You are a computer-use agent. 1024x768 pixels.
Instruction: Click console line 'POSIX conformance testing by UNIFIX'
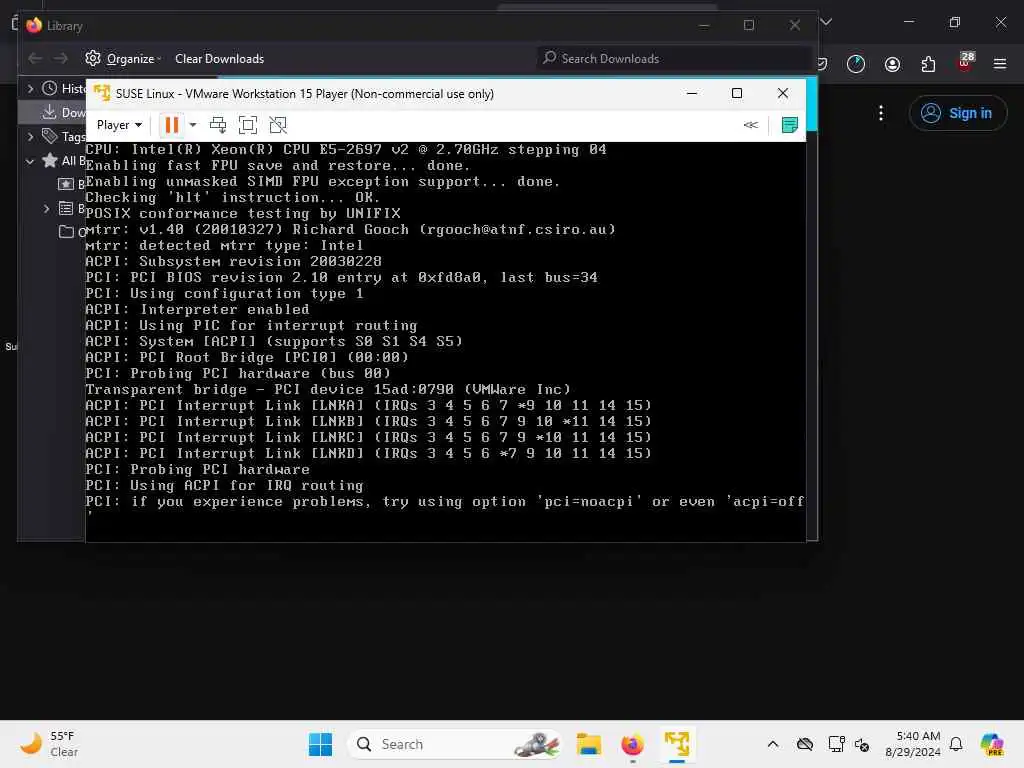pyautogui.click(x=243, y=214)
